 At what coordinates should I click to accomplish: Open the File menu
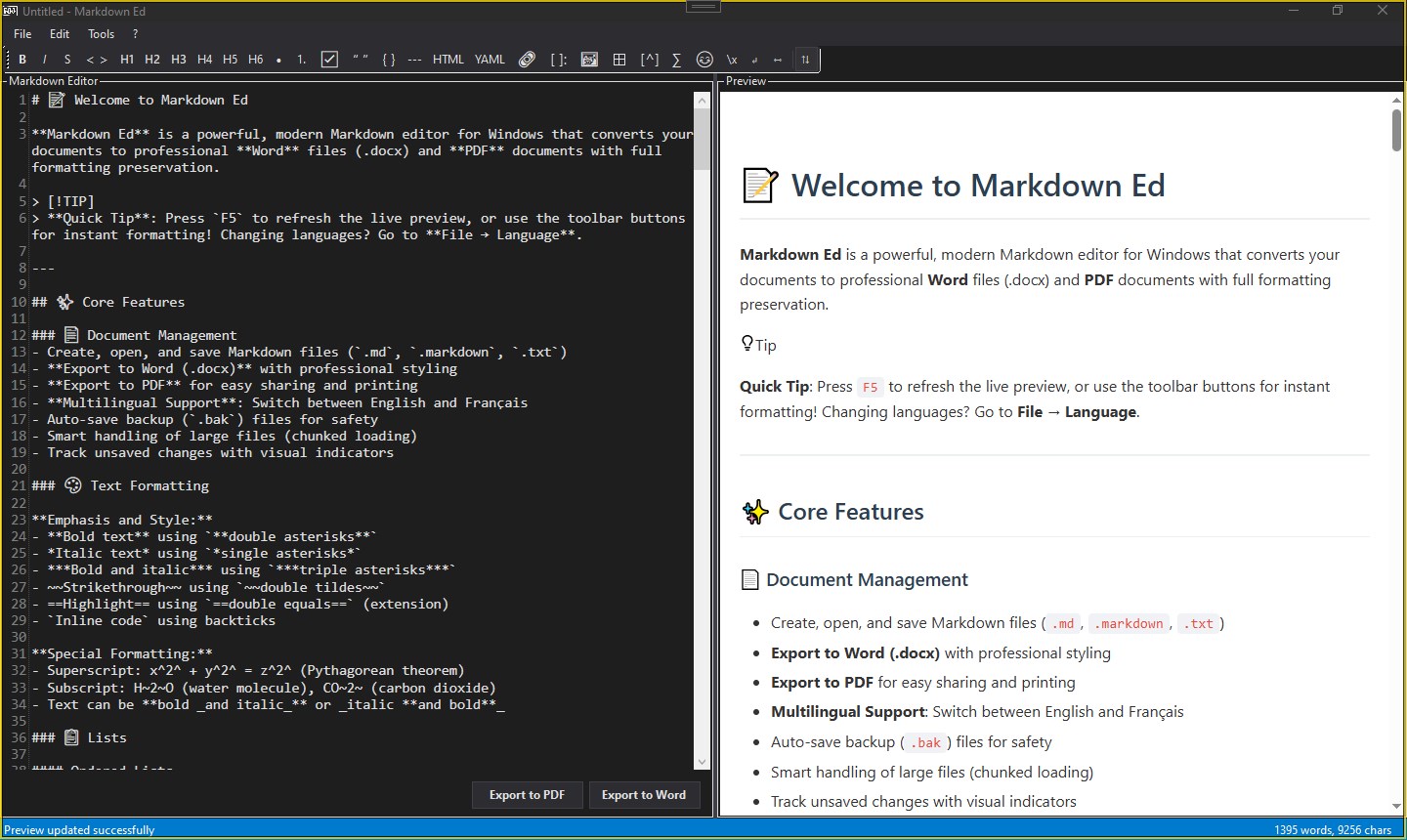coord(22,33)
